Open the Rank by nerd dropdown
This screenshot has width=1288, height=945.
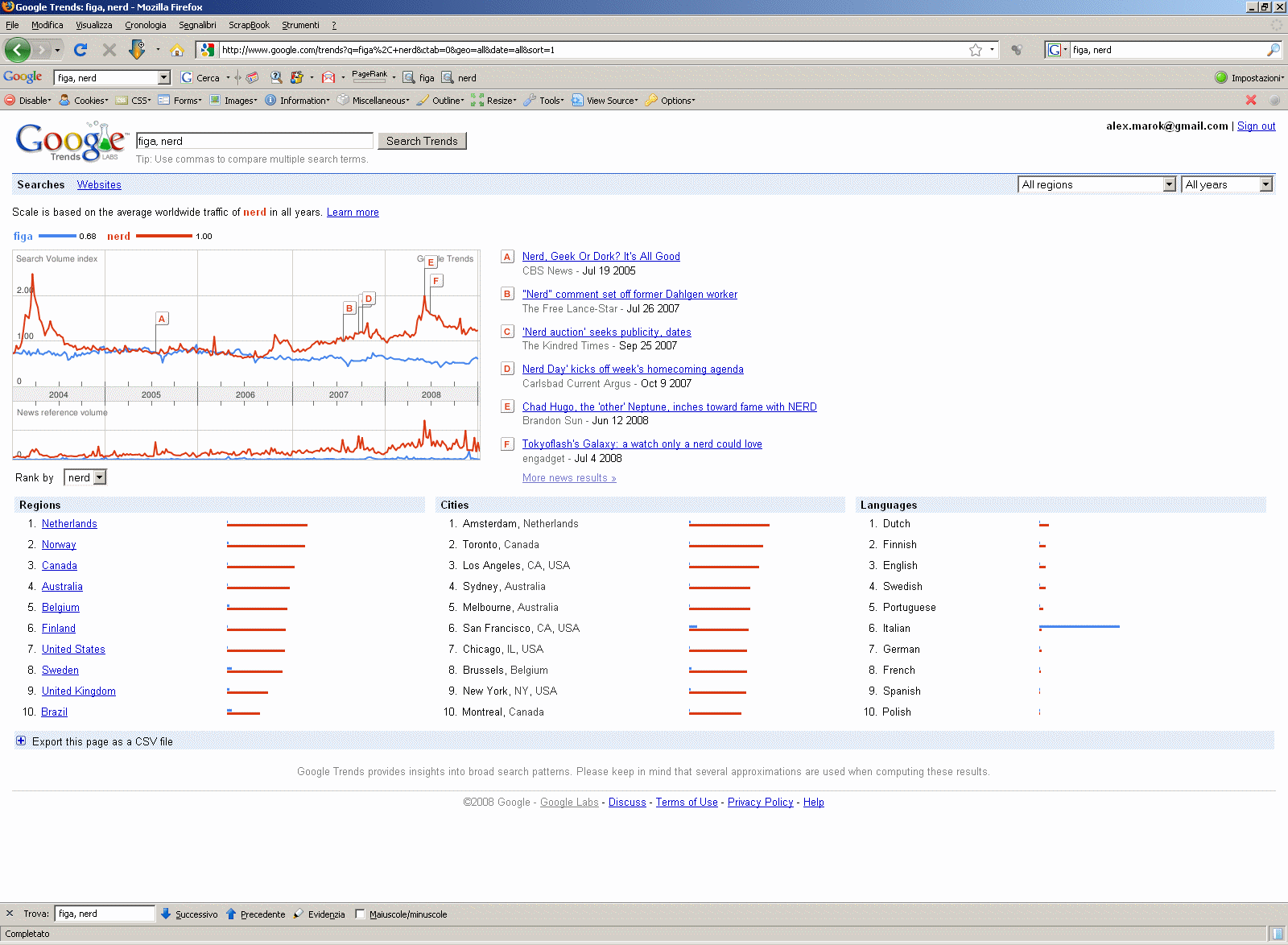[85, 477]
